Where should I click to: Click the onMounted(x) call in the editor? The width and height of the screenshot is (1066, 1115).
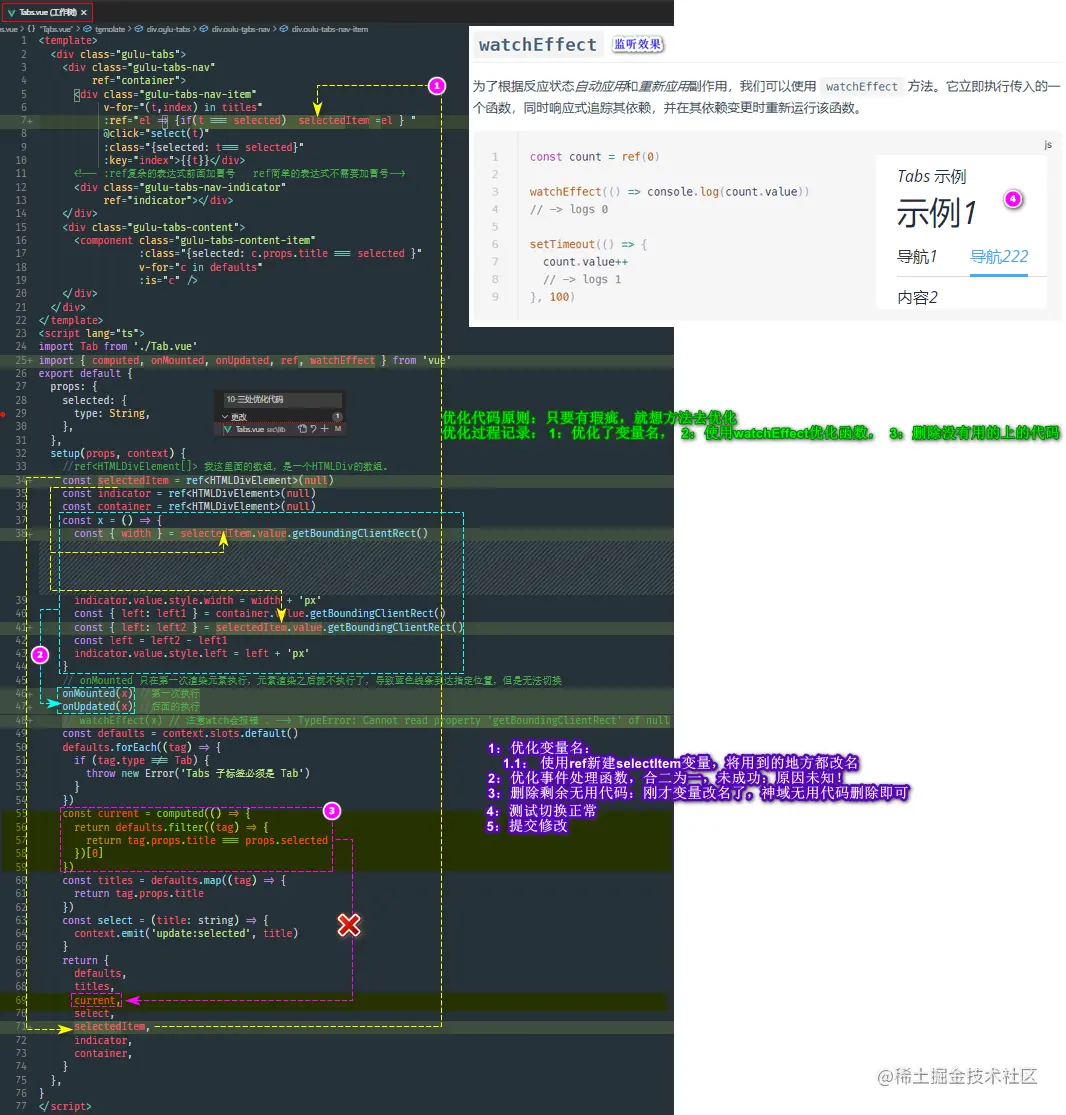coord(97,693)
